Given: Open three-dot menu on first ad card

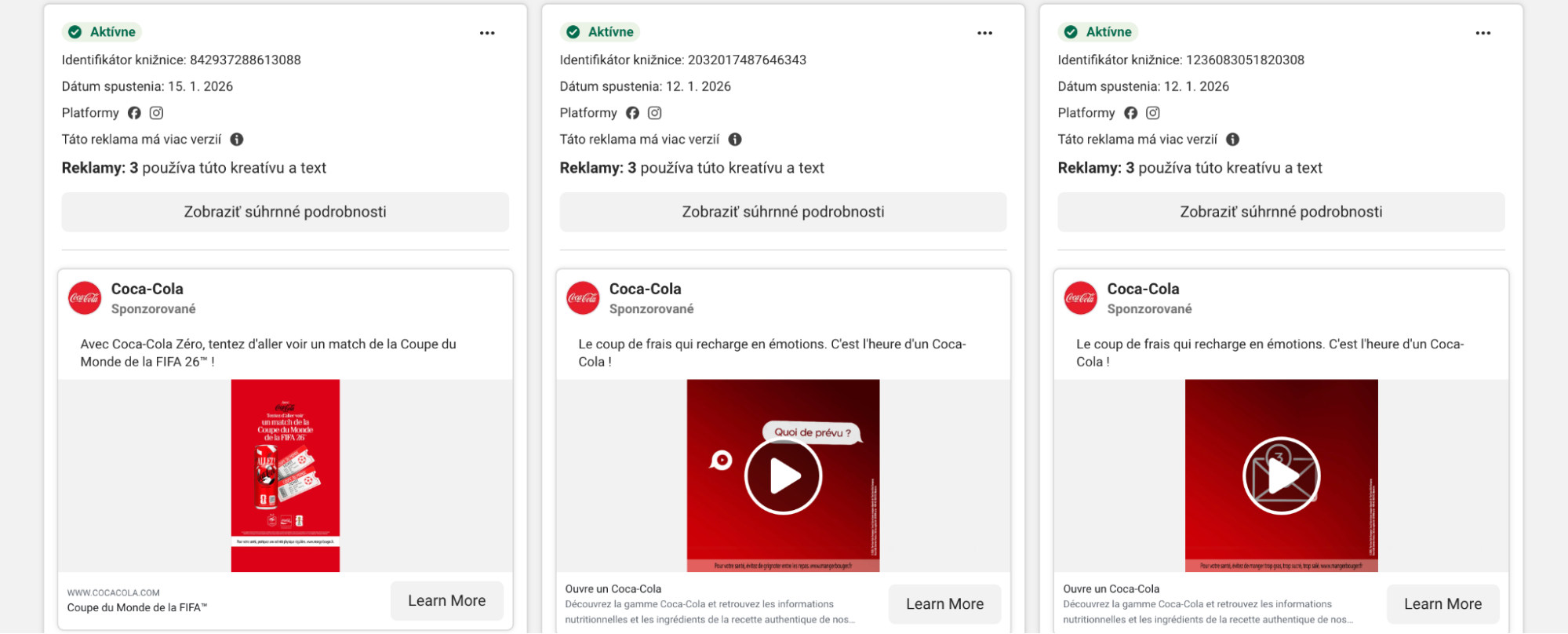Looking at the screenshot, I should click(487, 33).
